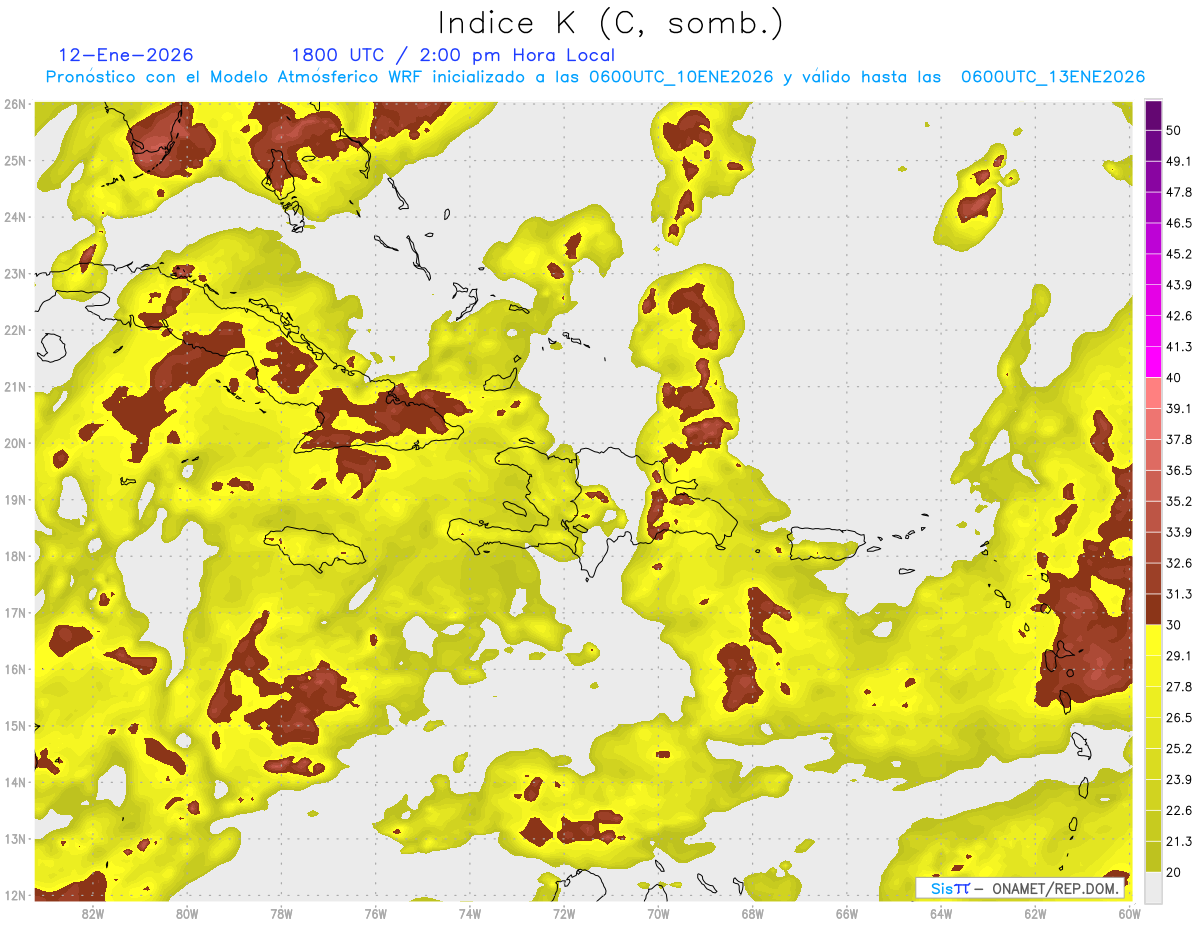Click the '35.2' color scale label
The image size is (1200, 927).
click(1180, 502)
